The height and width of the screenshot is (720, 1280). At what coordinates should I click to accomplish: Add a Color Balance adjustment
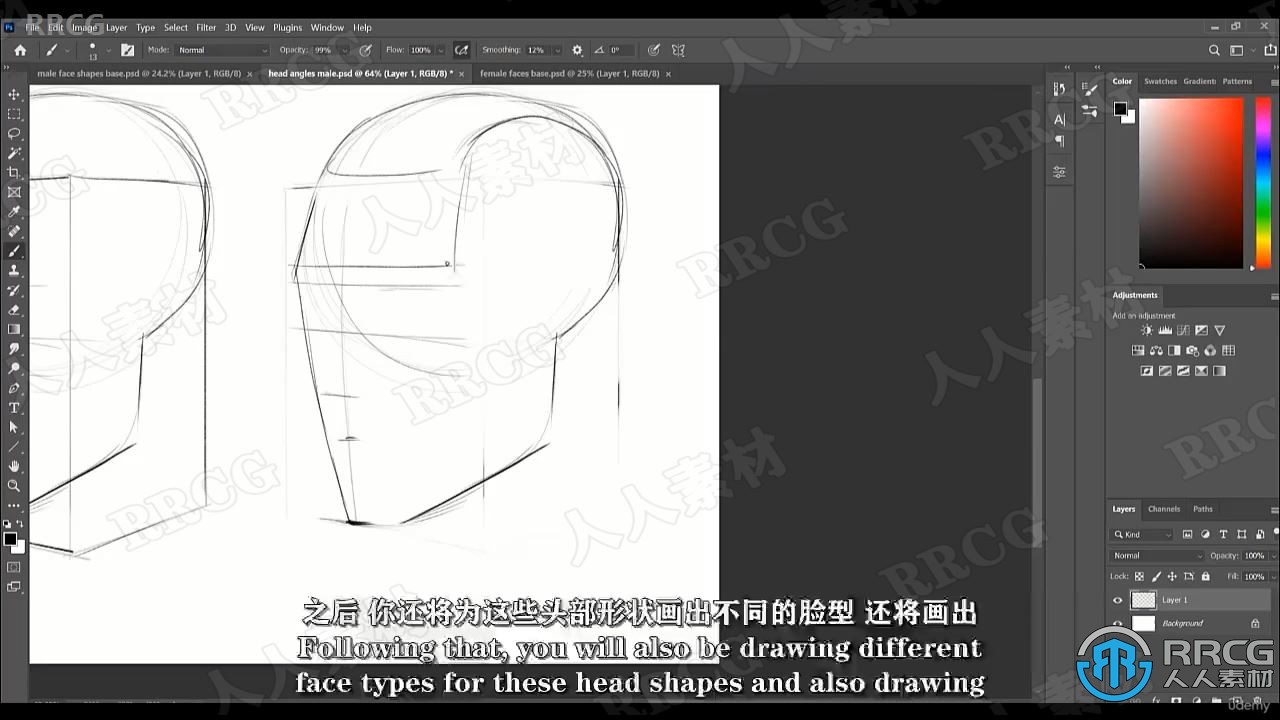click(x=1156, y=351)
